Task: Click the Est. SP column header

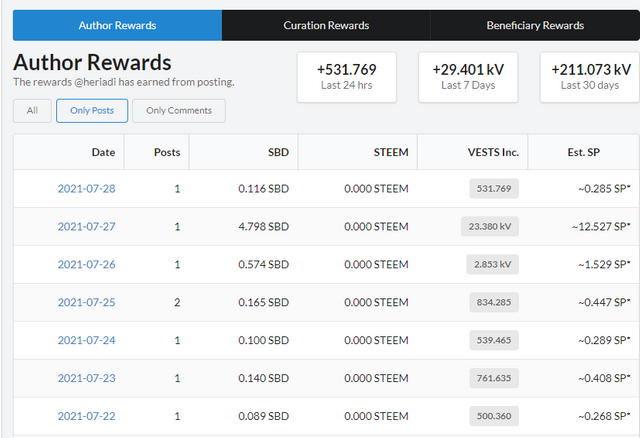Action: tap(584, 152)
